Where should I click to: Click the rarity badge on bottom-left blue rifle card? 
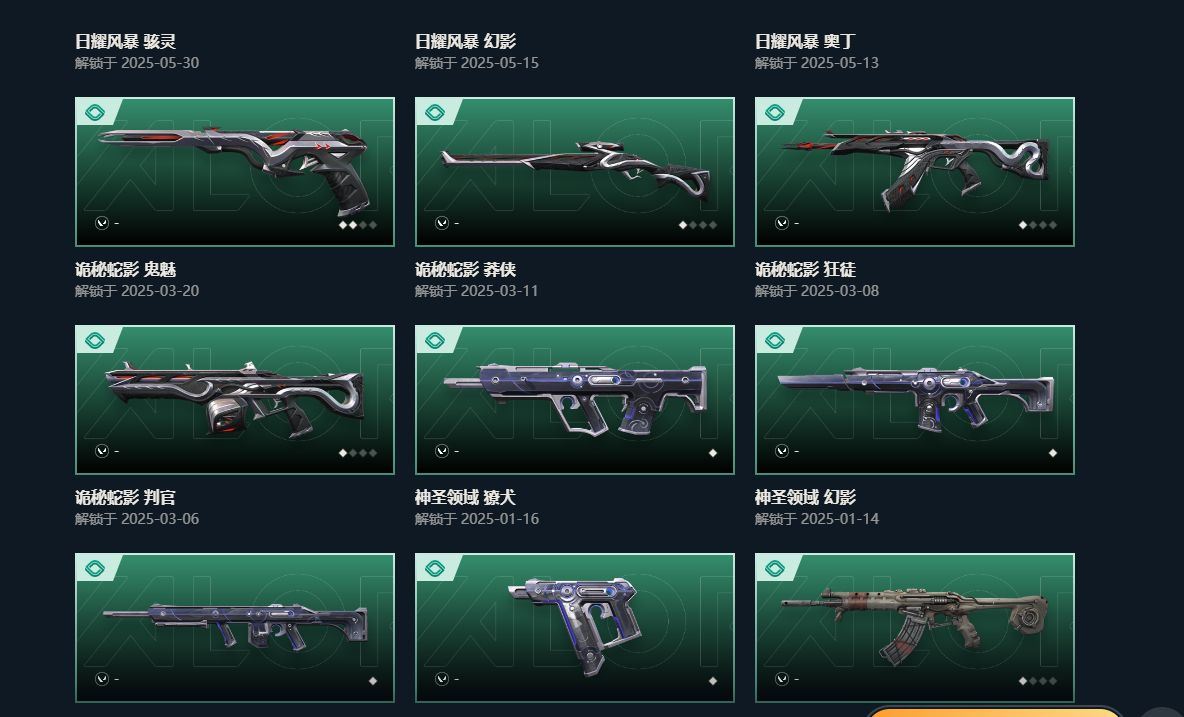[95, 568]
